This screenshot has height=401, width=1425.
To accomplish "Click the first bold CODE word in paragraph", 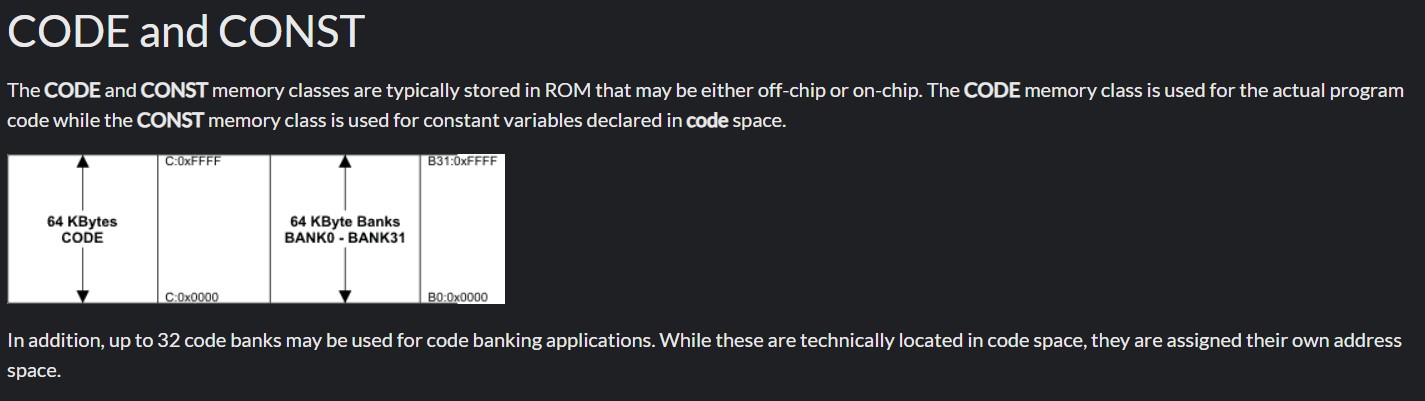I will (73, 91).
